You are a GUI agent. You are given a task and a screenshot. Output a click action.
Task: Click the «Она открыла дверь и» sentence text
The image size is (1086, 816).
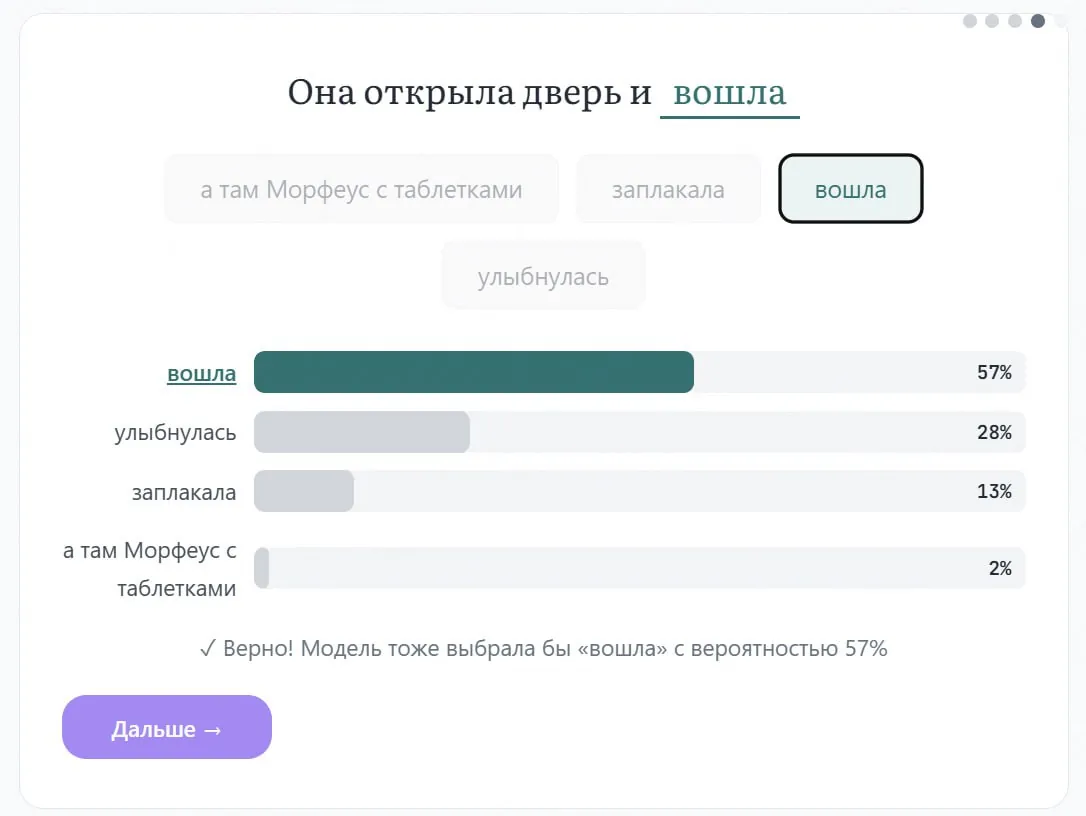click(469, 93)
